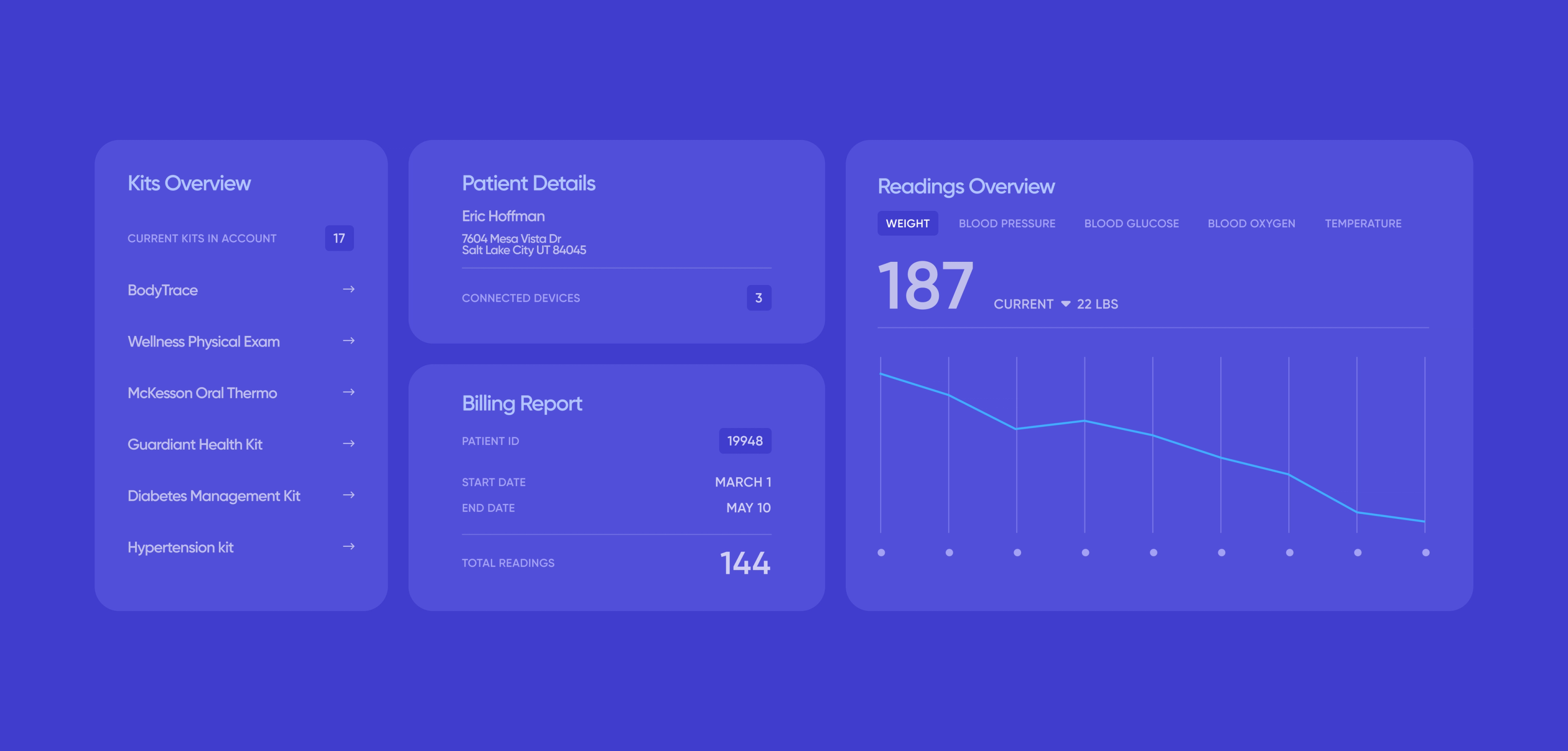Open the BodyTrace kit link

tap(163, 290)
